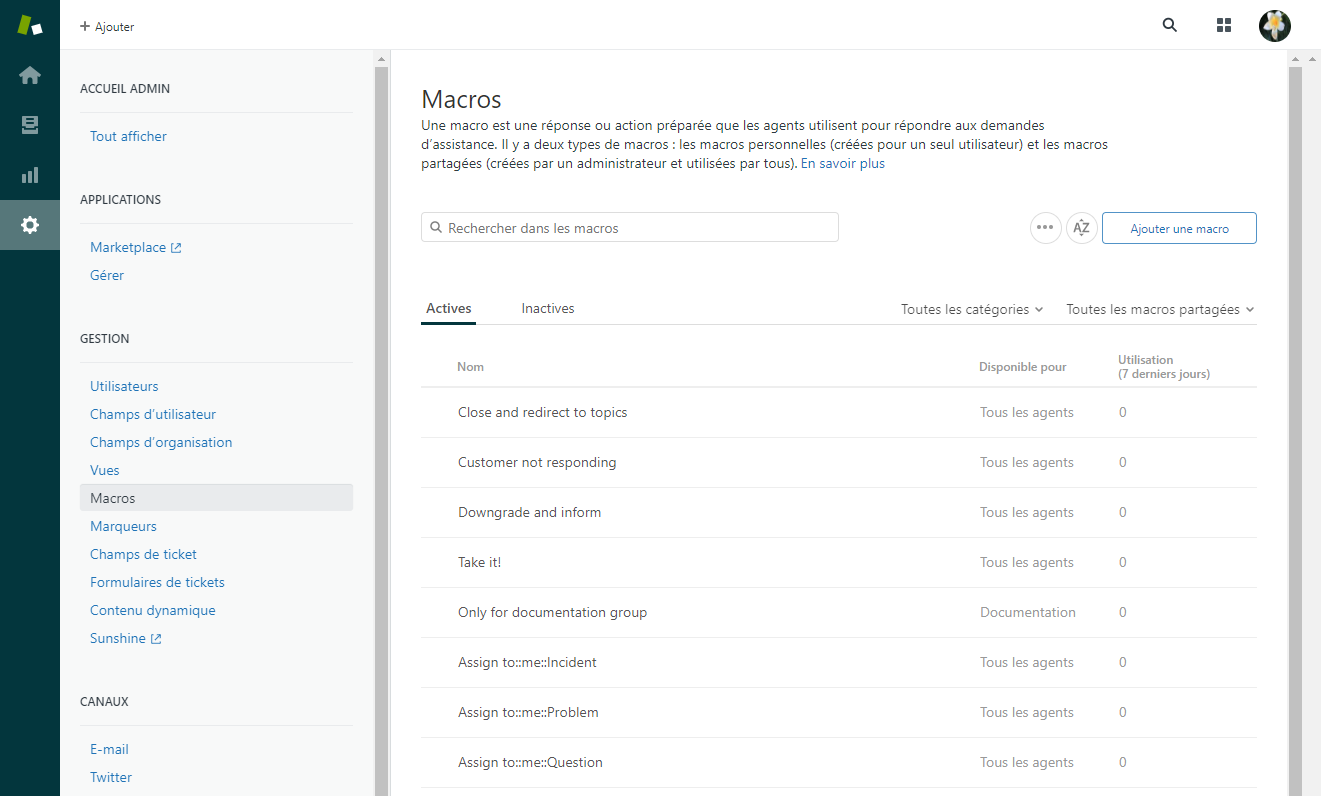Click the A-Z sort macros icon
1321x796 pixels.
1081,228
